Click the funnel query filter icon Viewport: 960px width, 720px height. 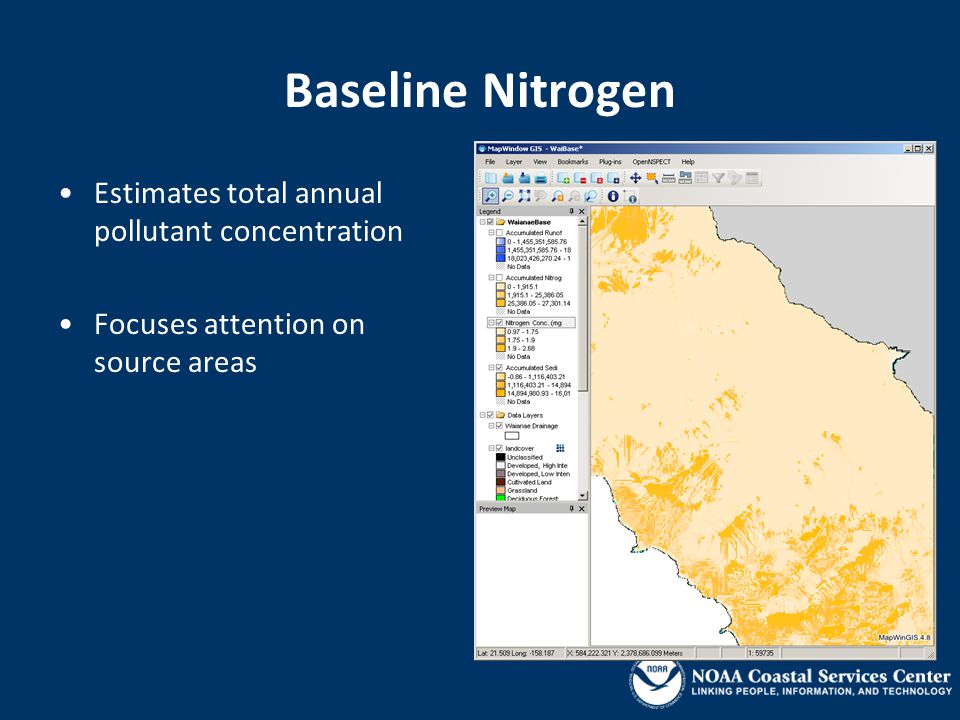(718, 178)
